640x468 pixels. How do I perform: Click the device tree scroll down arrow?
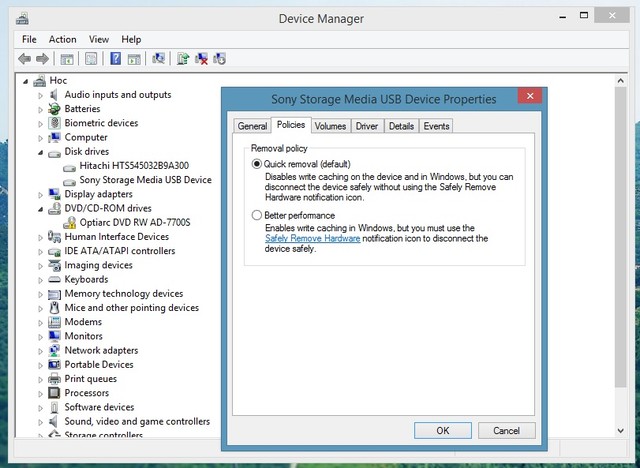[620, 430]
